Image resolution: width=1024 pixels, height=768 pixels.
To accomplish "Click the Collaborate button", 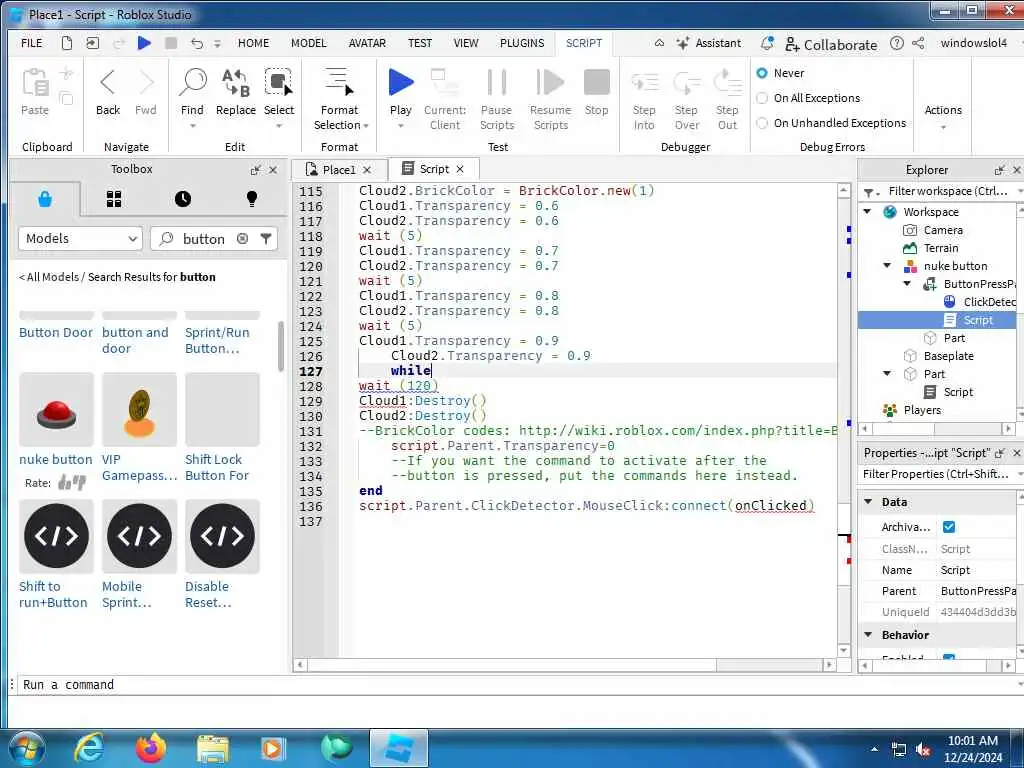I will (x=831, y=44).
